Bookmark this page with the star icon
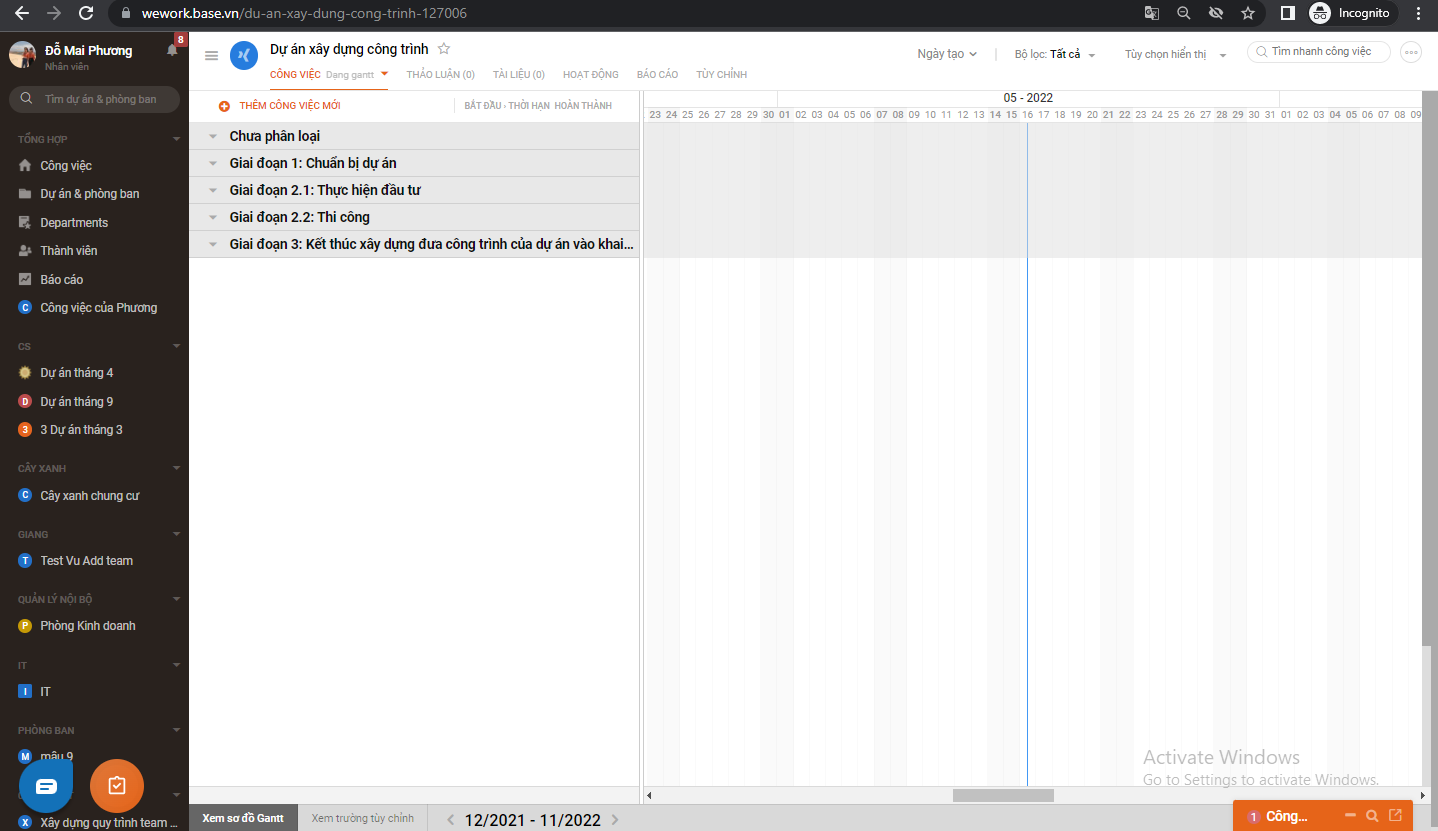 coord(1248,13)
